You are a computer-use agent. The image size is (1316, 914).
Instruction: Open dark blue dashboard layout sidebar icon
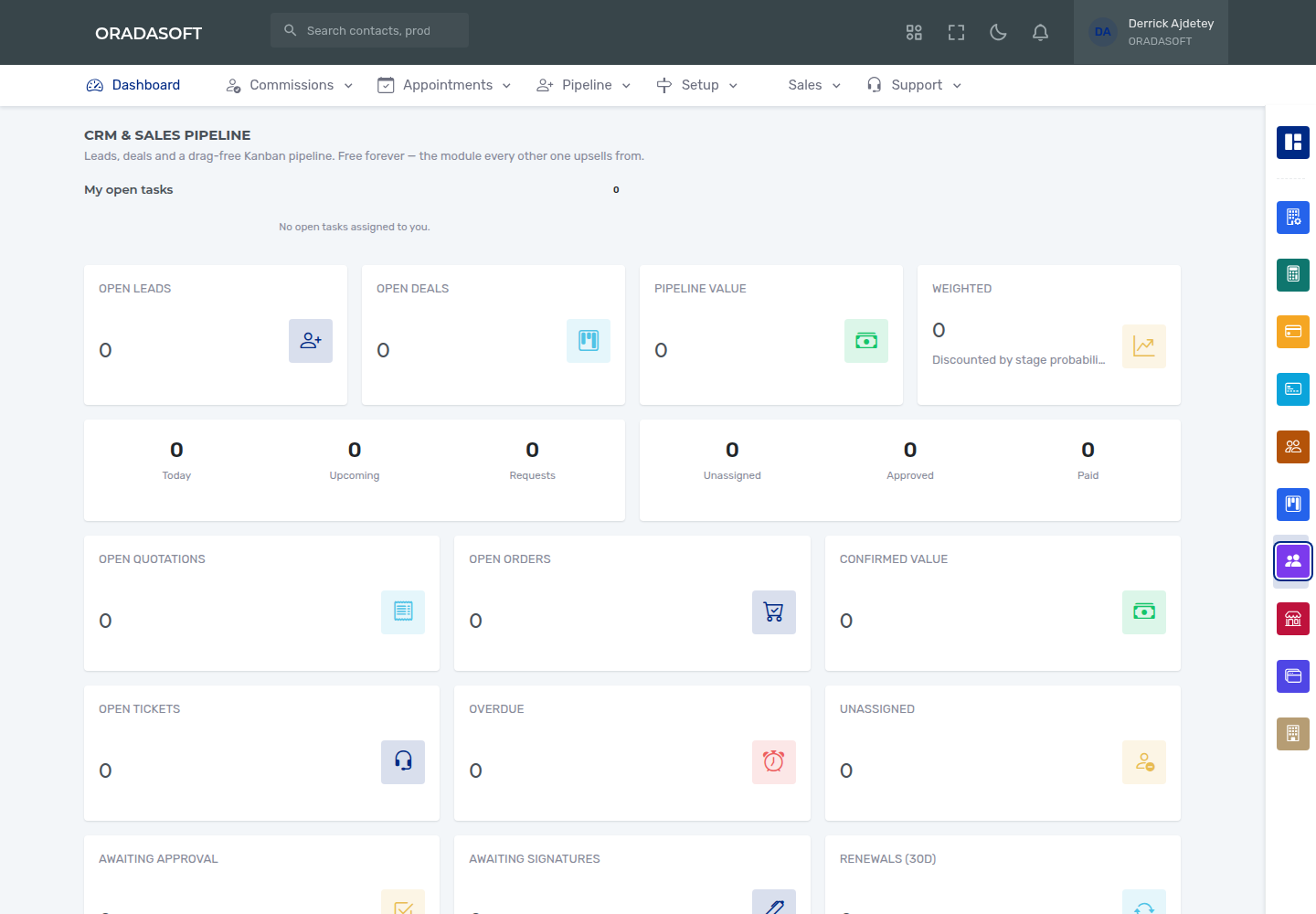point(1293,143)
